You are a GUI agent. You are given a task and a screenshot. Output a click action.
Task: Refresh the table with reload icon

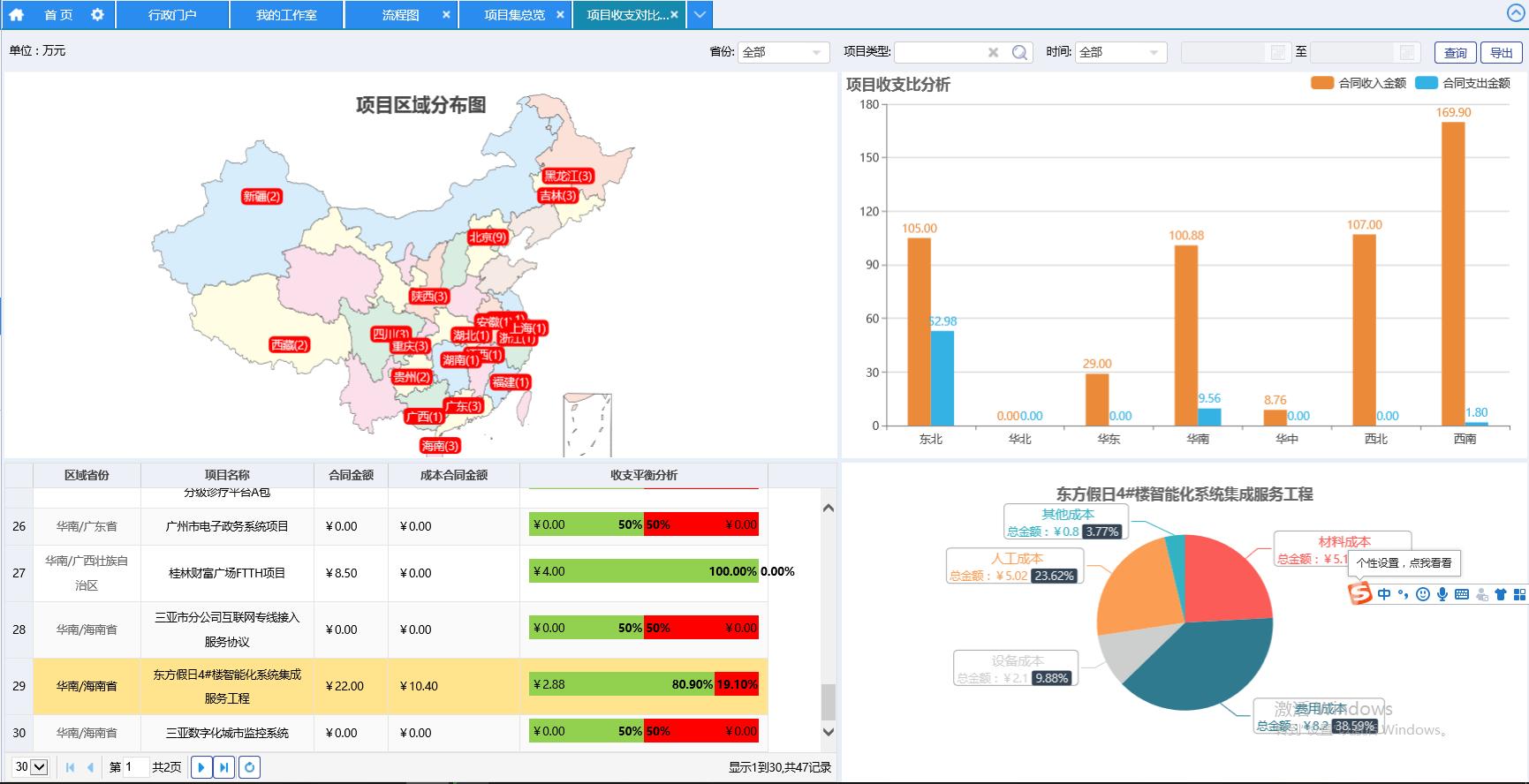click(x=250, y=767)
